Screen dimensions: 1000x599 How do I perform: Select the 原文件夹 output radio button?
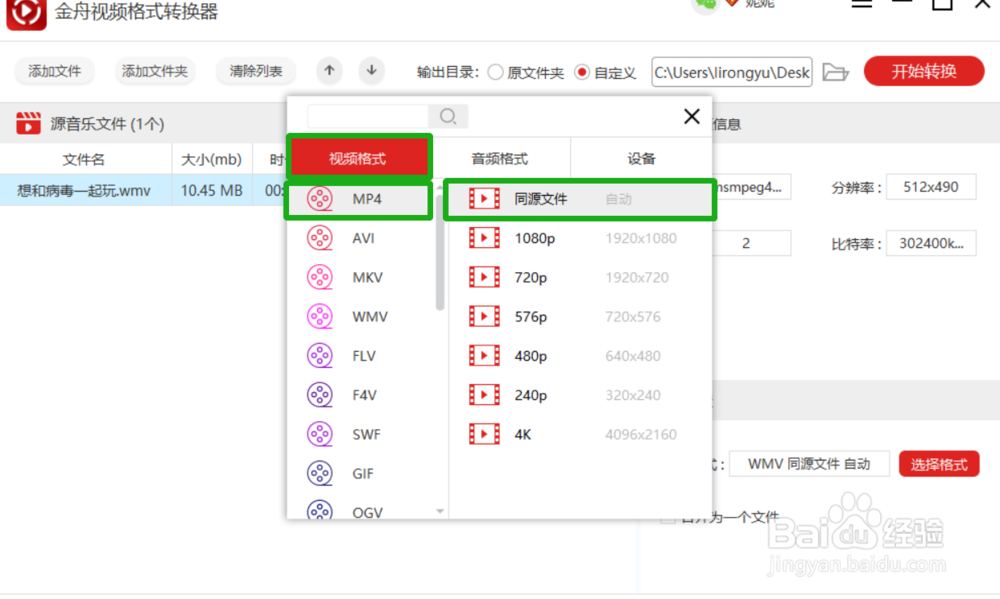496,72
